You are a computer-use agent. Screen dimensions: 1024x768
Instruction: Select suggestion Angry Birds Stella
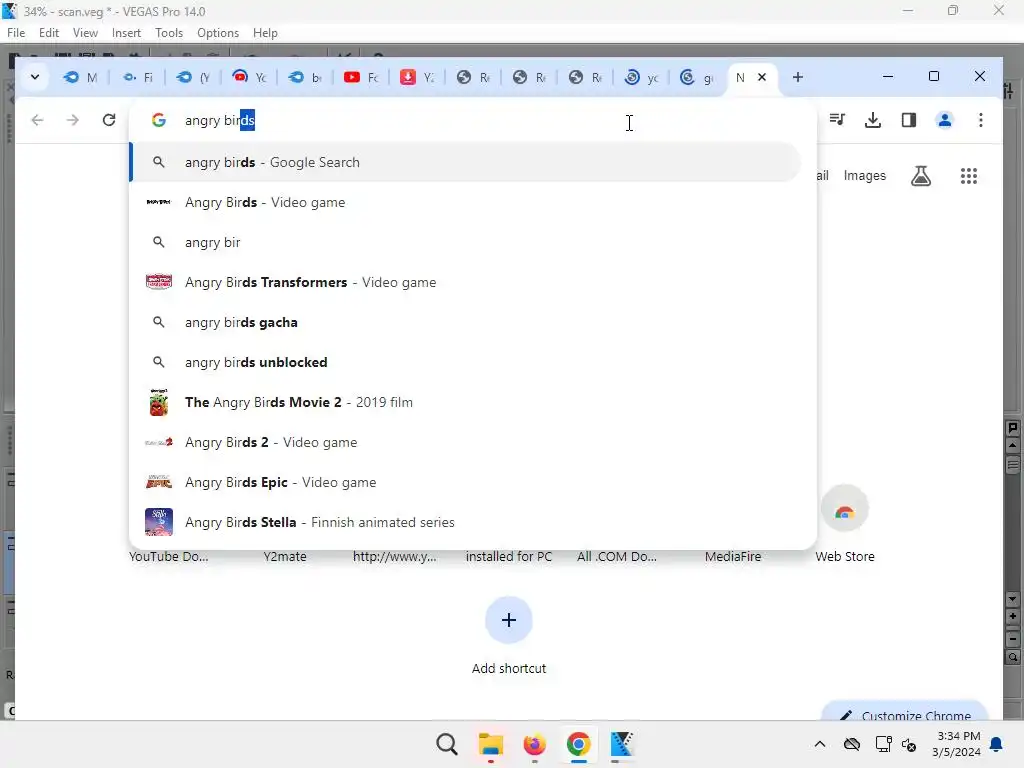(465, 522)
